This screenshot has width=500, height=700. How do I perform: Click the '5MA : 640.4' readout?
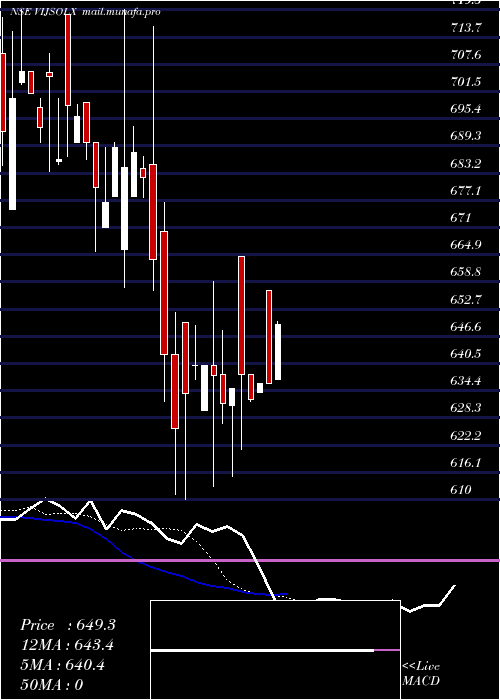pos(62,665)
